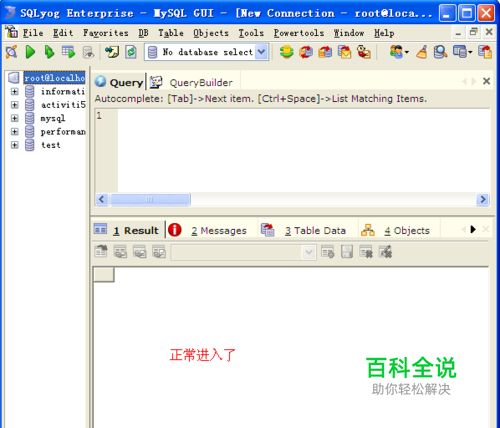Screen dimensions: 500x428
Task: Click the query formatter toolbar icon
Action: tap(112, 52)
